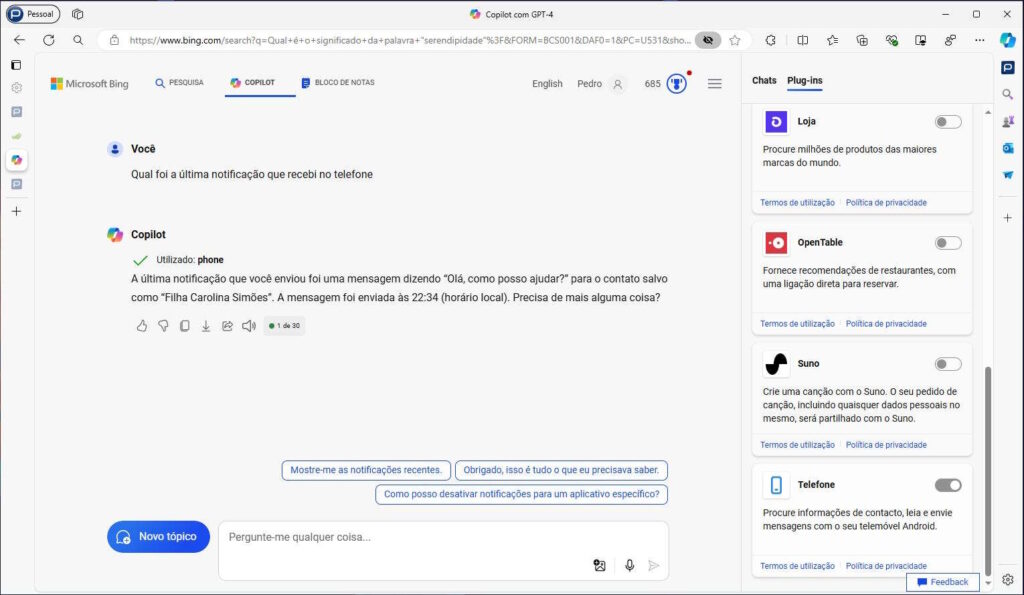Click the Feedback button
The image size is (1024, 595).
tap(942, 582)
